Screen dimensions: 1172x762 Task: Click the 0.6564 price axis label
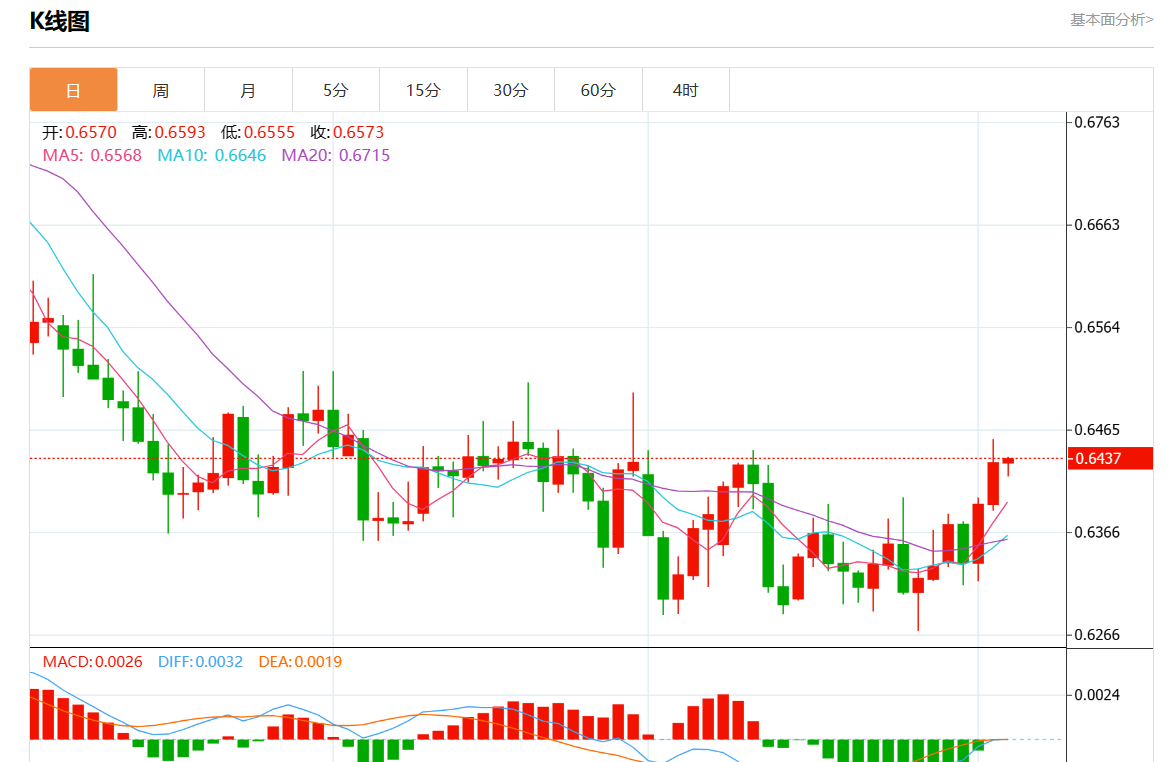(1097, 328)
